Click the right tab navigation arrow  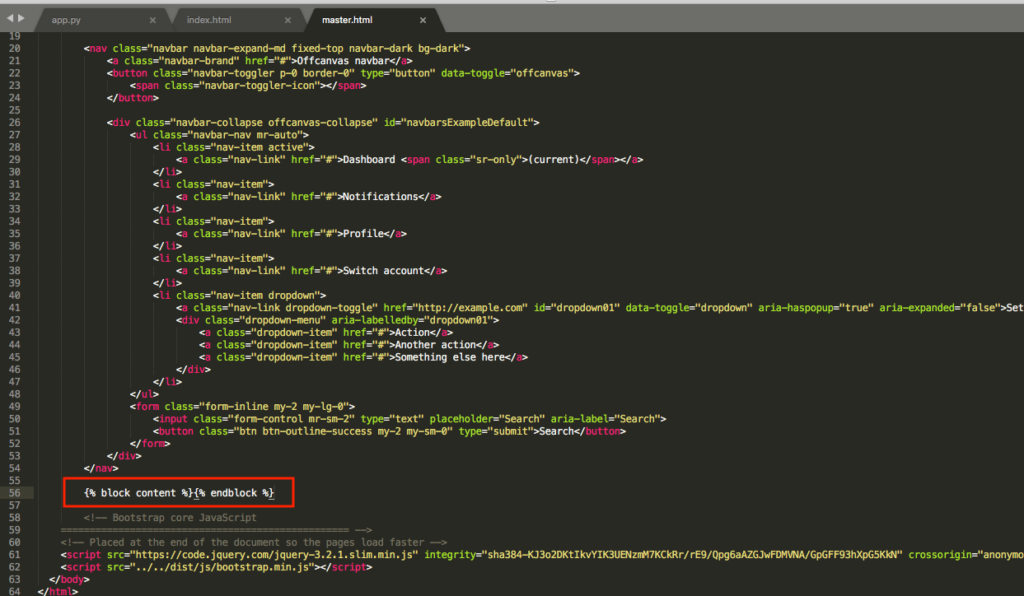pyautogui.click(x=20, y=19)
